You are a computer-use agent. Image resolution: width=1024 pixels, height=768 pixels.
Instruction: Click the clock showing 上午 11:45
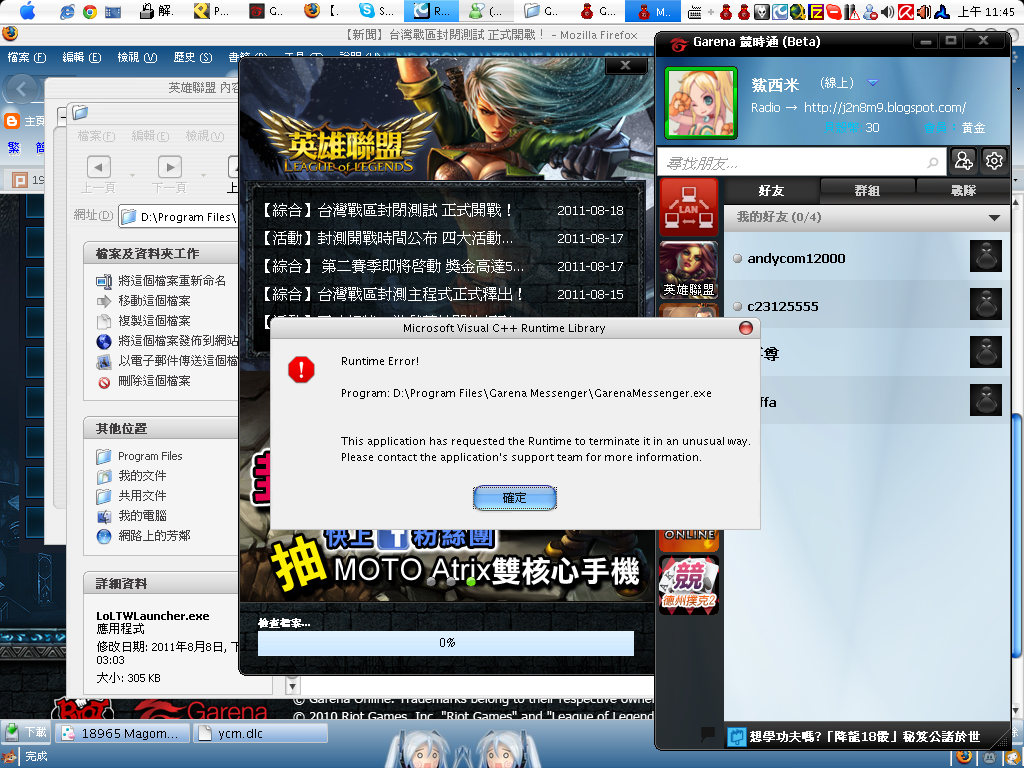click(x=986, y=11)
